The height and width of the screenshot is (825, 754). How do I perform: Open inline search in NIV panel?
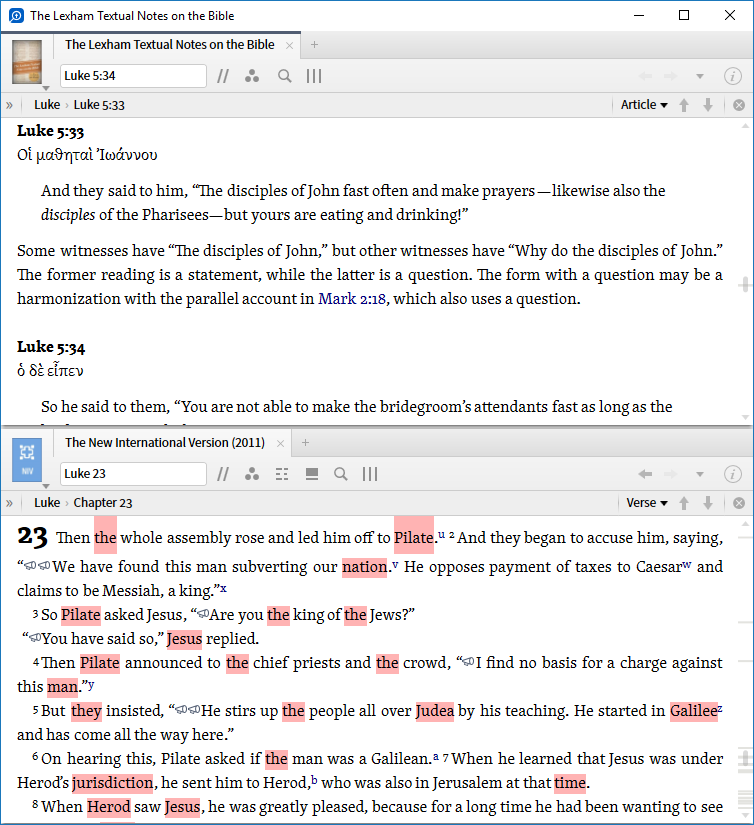tap(341, 474)
